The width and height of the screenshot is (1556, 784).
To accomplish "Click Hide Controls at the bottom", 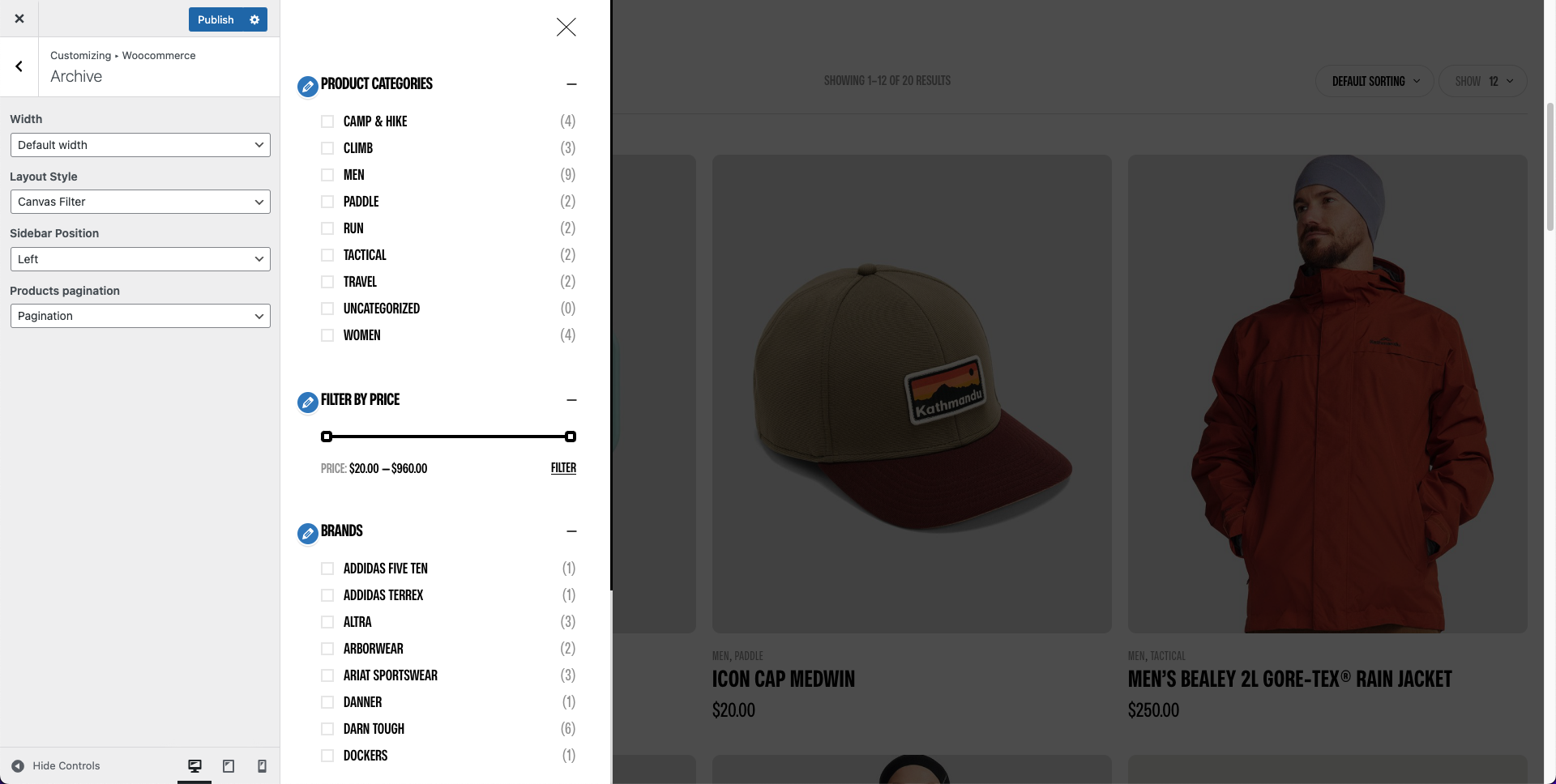I will point(56,766).
